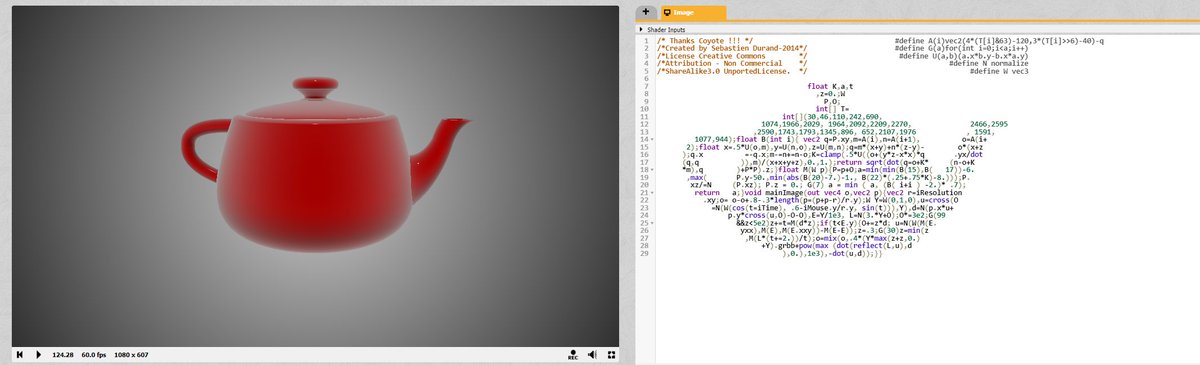Click the 'Attribution - Non Commercial' comment
The height and width of the screenshot is (365, 1200).
[x=733, y=63]
